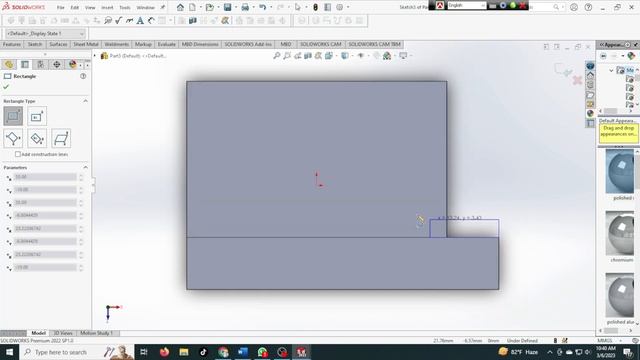Click the Spell checker checkmark icon

tap(119, 20)
